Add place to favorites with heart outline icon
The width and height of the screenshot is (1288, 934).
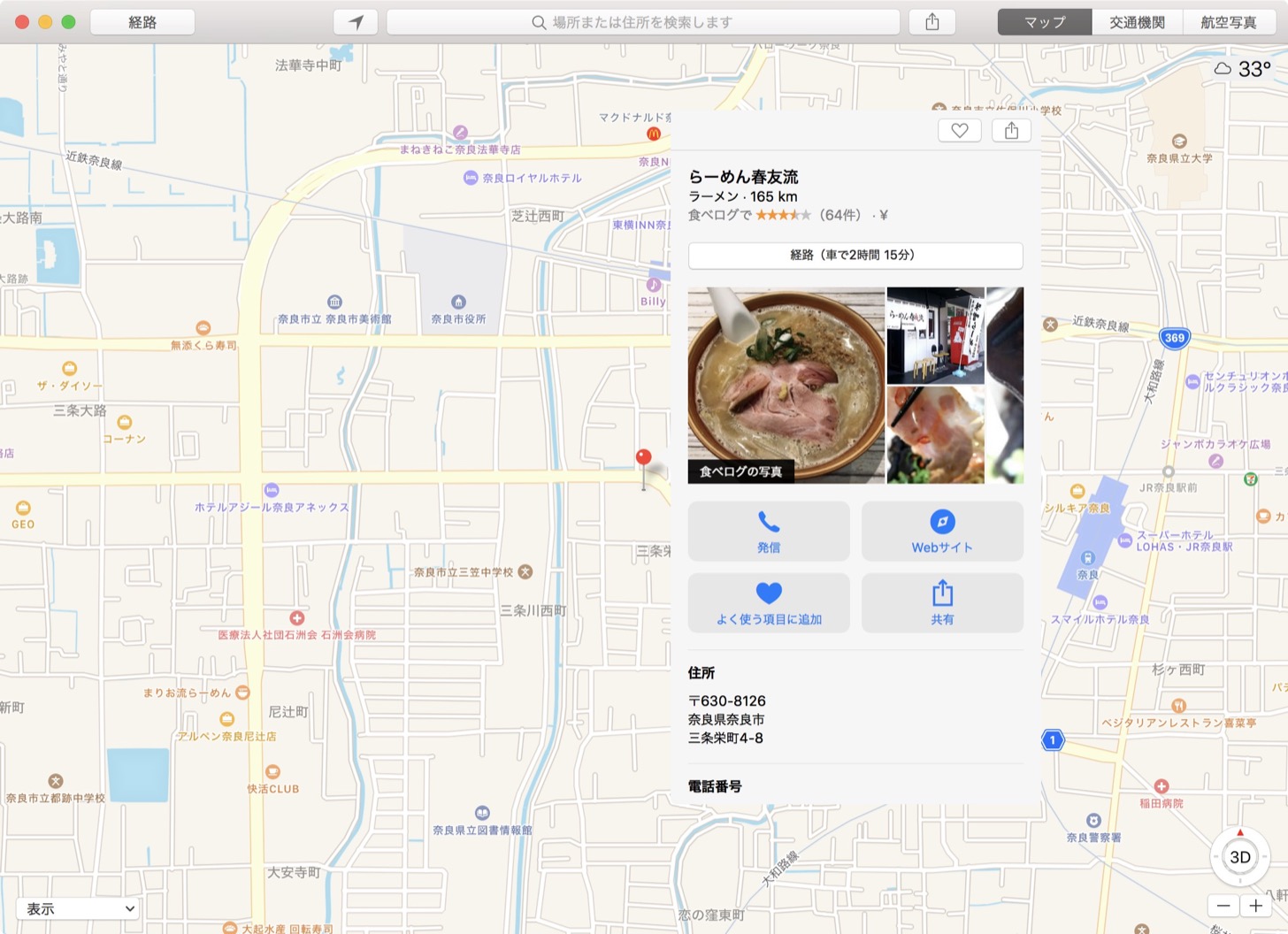click(x=960, y=131)
